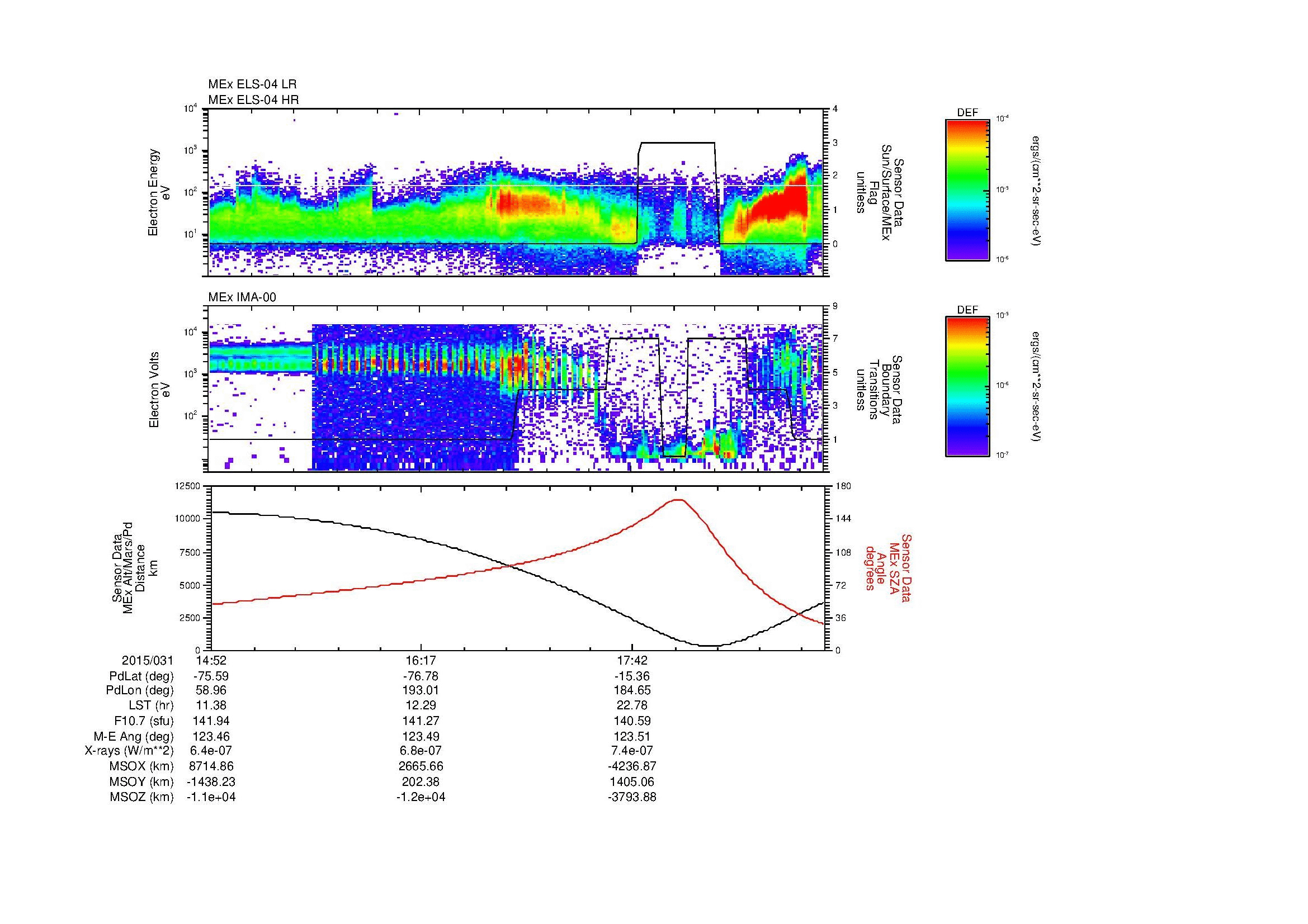Screen dimensions: 1308x924
Task: Click the M-E Ang value '123.51'
Action: pos(632,736)
